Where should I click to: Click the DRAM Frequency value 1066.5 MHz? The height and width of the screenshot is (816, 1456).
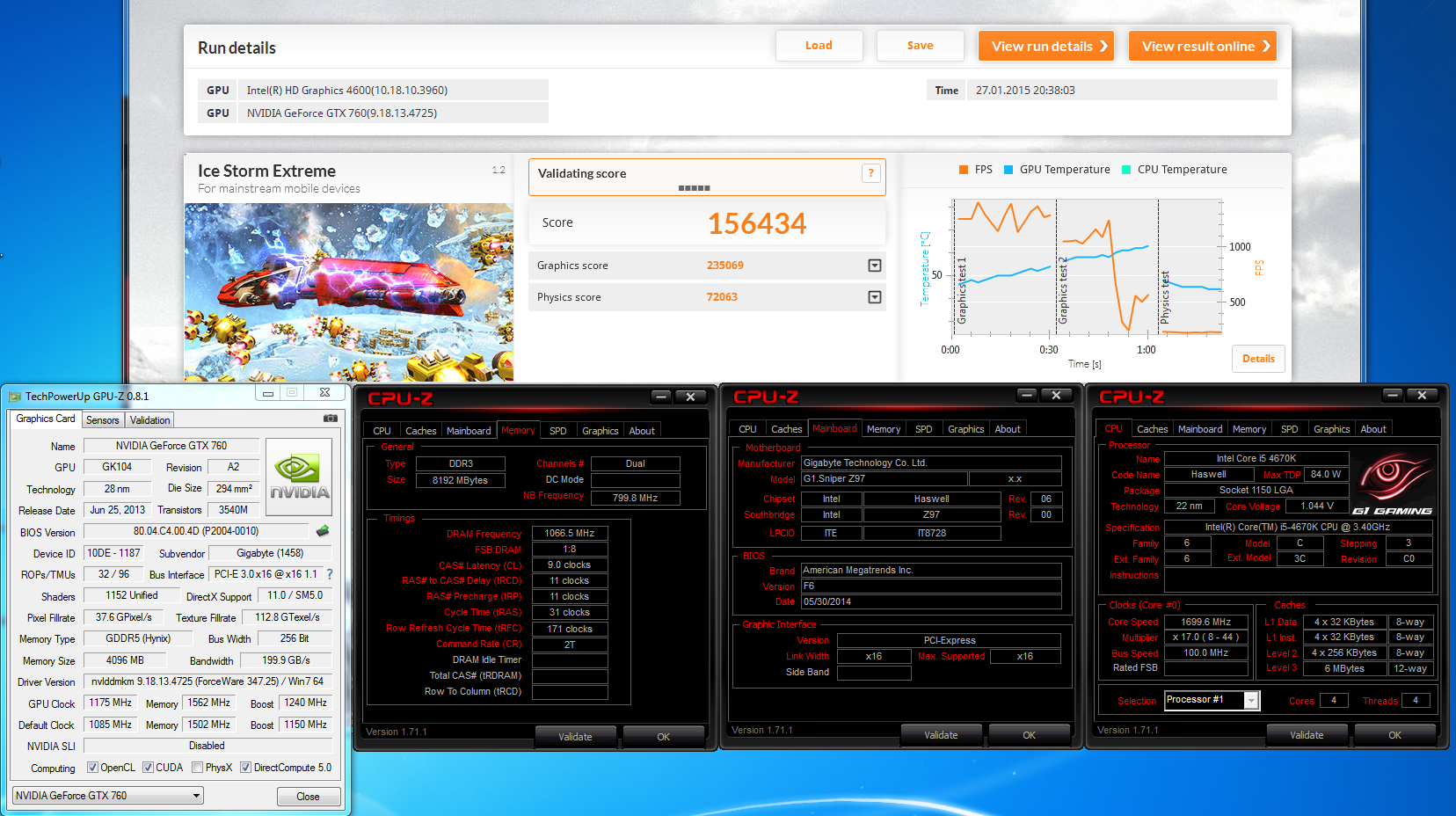point(570,533)
